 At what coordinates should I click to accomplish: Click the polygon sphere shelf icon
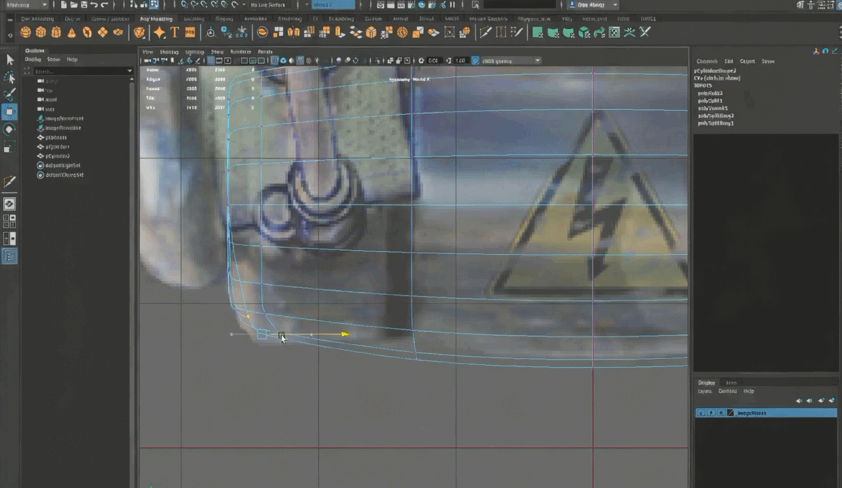26,33
